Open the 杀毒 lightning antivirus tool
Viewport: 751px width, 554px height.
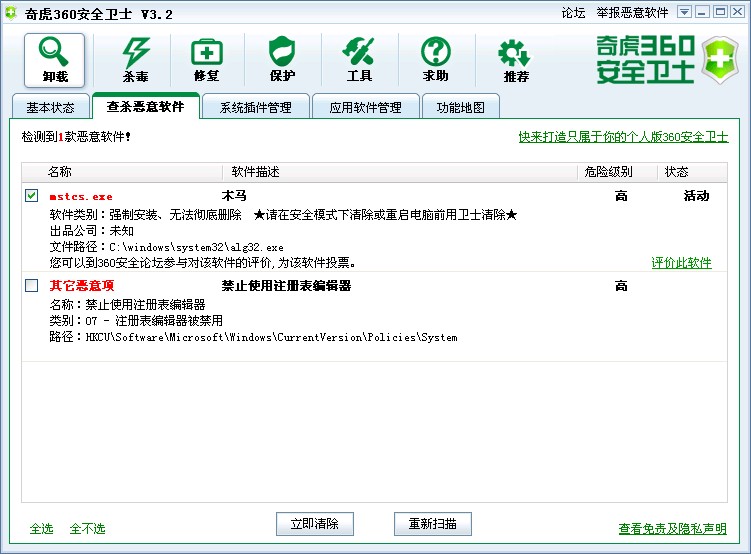(135, 60)
